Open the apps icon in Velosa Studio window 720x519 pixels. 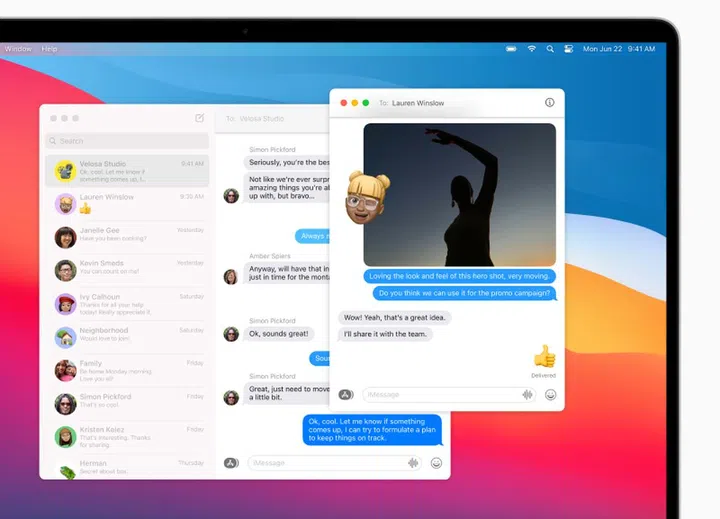pyautogui.click(x=231, y=463)
